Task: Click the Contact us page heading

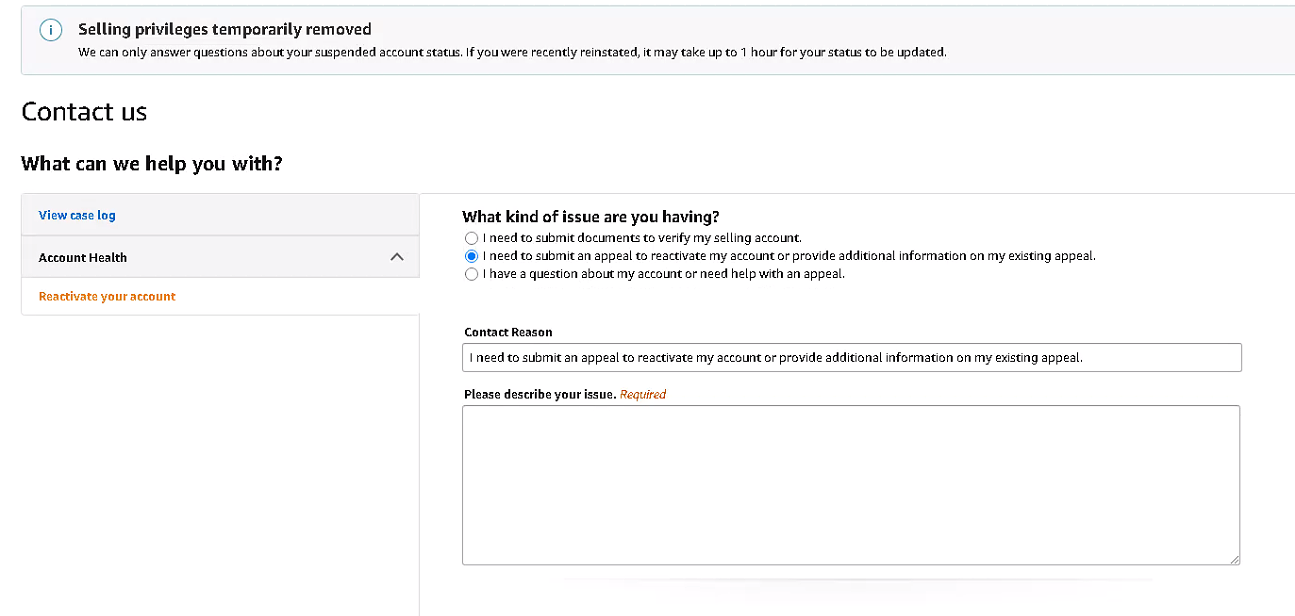Action: (84, 111)
